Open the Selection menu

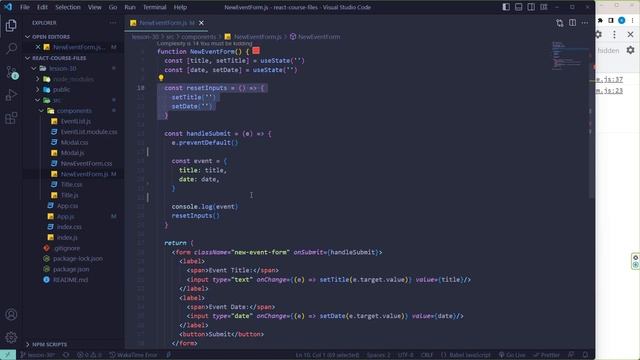click(68, 7)
